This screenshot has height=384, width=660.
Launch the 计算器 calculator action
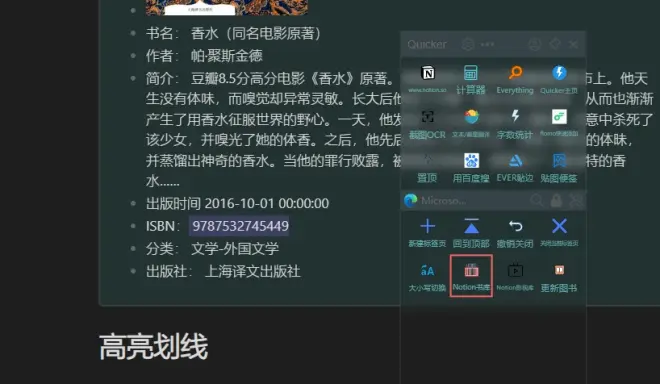(x=471, y=80)
